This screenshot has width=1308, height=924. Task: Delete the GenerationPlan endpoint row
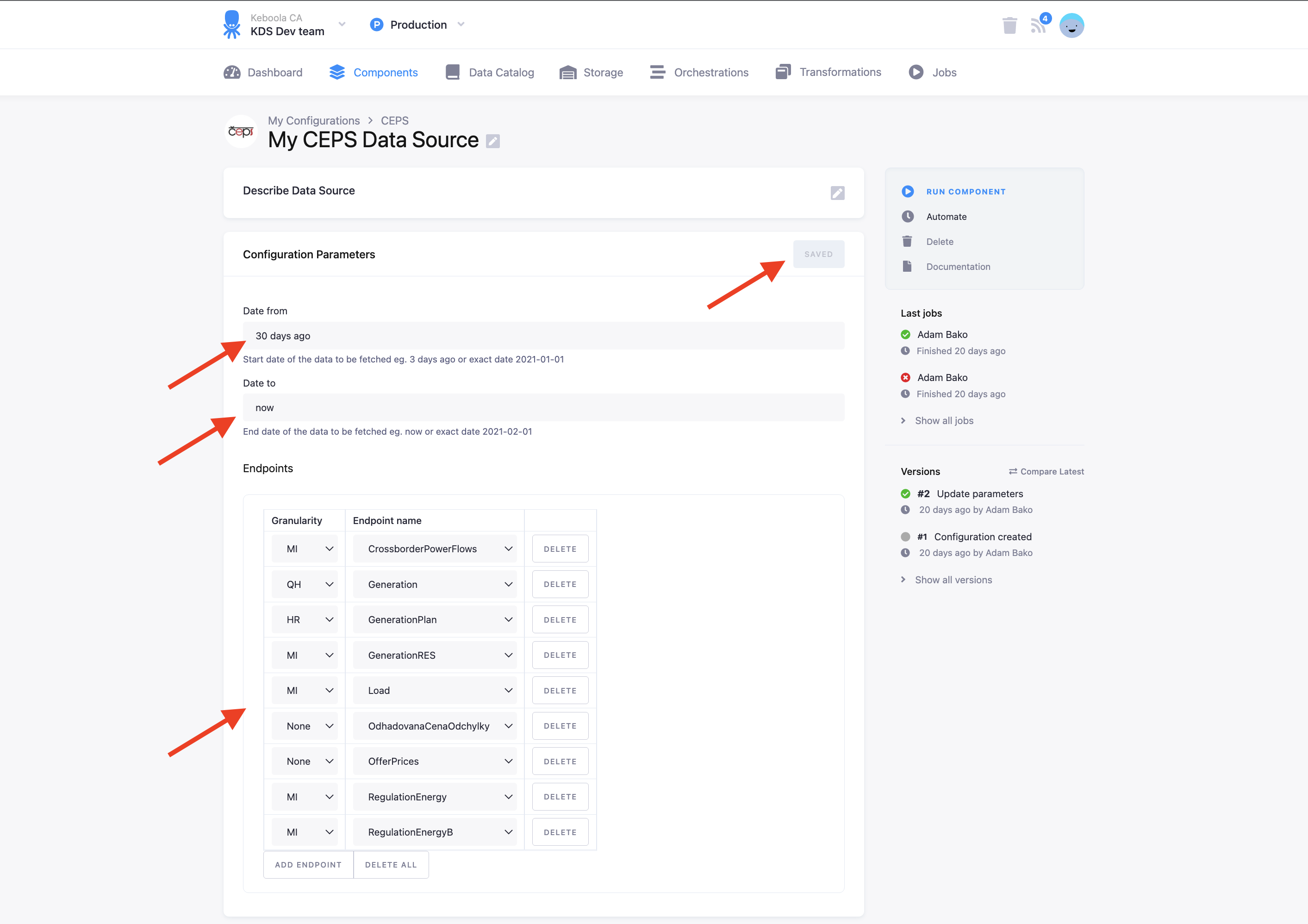point(560,620)
